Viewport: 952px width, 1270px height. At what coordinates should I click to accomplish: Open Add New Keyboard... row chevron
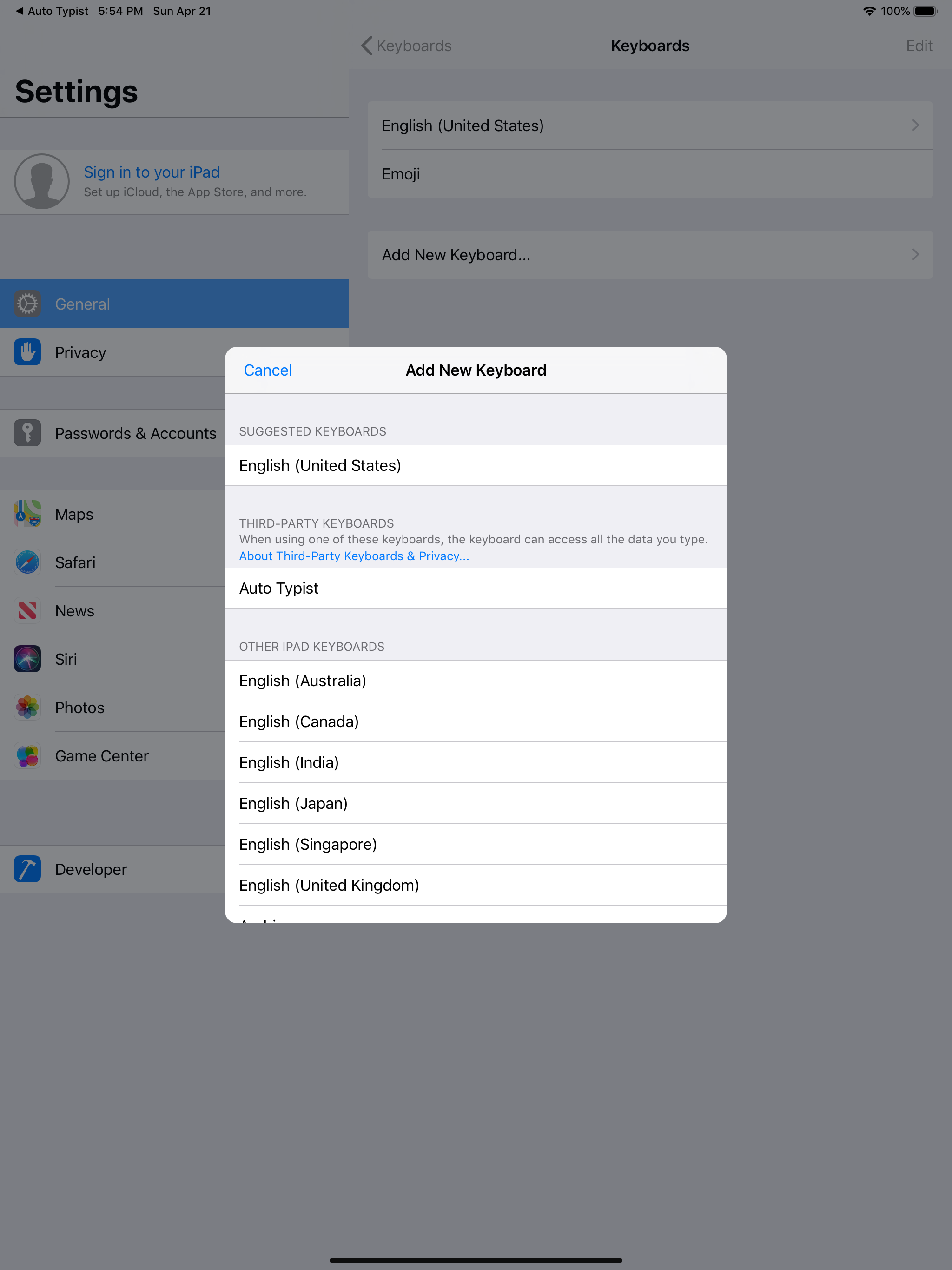point(915,254)
